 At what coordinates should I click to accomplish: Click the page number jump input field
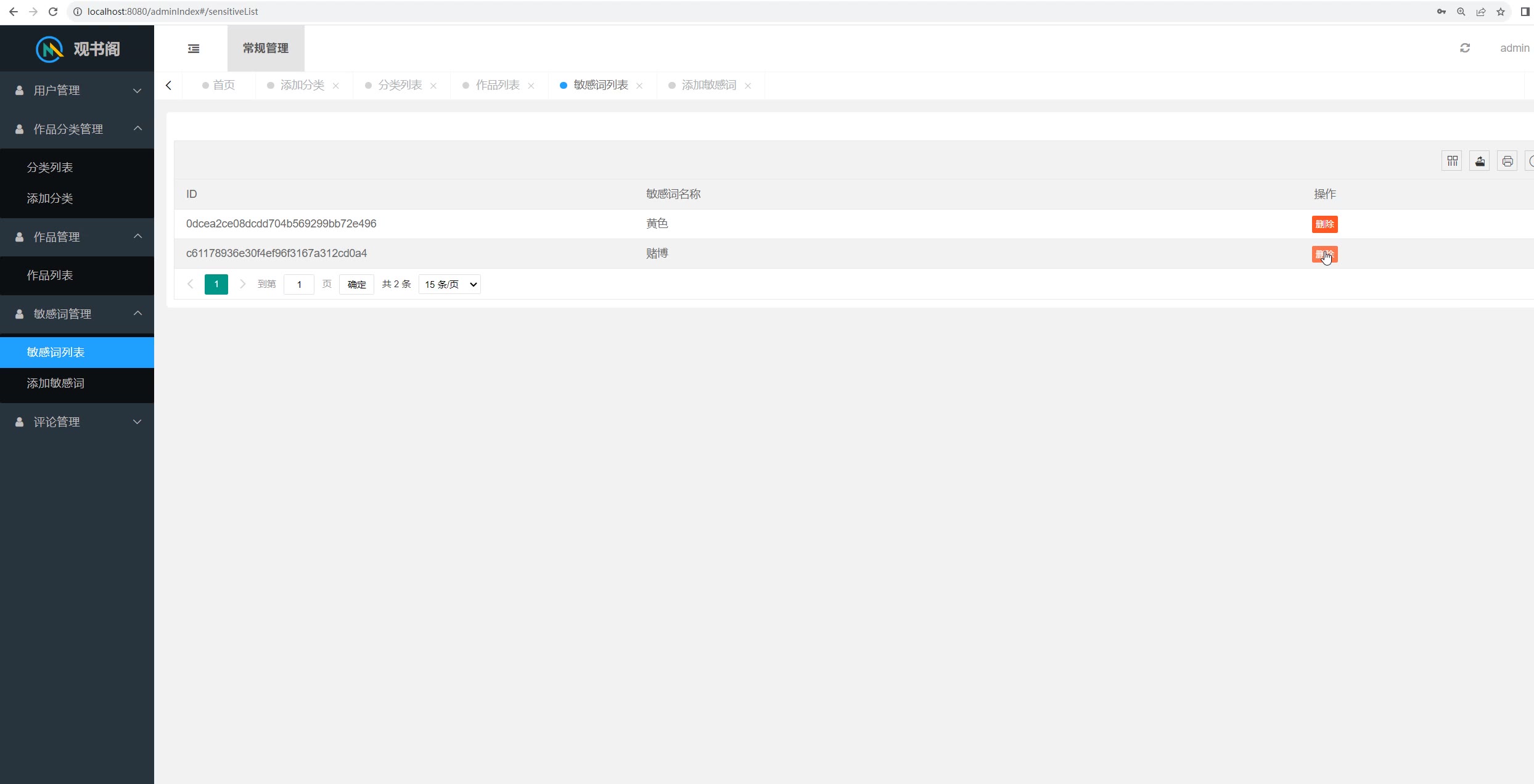click(299, 285)
